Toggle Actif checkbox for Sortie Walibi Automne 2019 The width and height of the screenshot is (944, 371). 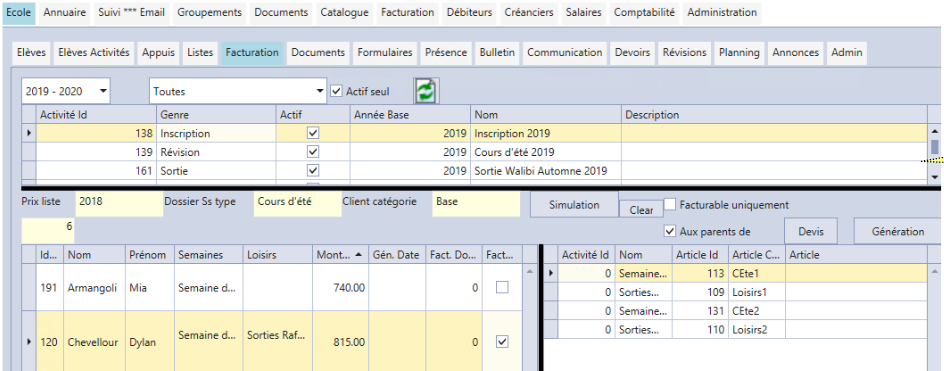point(313,170)
